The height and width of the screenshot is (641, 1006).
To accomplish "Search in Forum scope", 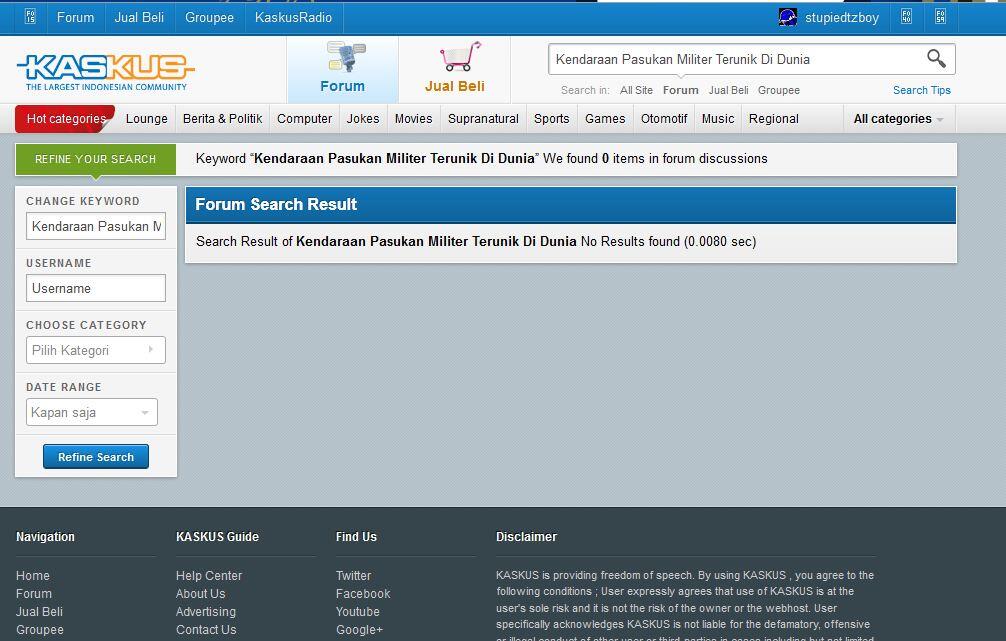I will point(680,90).
